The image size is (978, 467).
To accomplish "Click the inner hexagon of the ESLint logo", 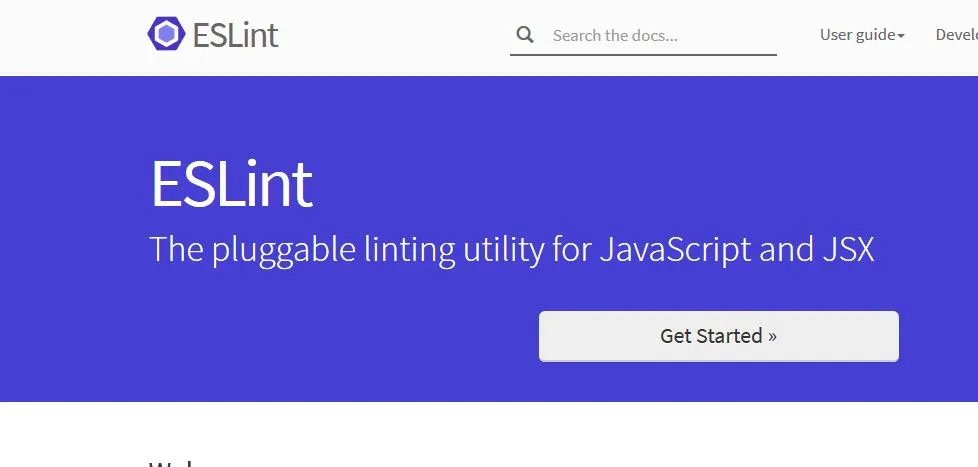I will click(166, 34).
